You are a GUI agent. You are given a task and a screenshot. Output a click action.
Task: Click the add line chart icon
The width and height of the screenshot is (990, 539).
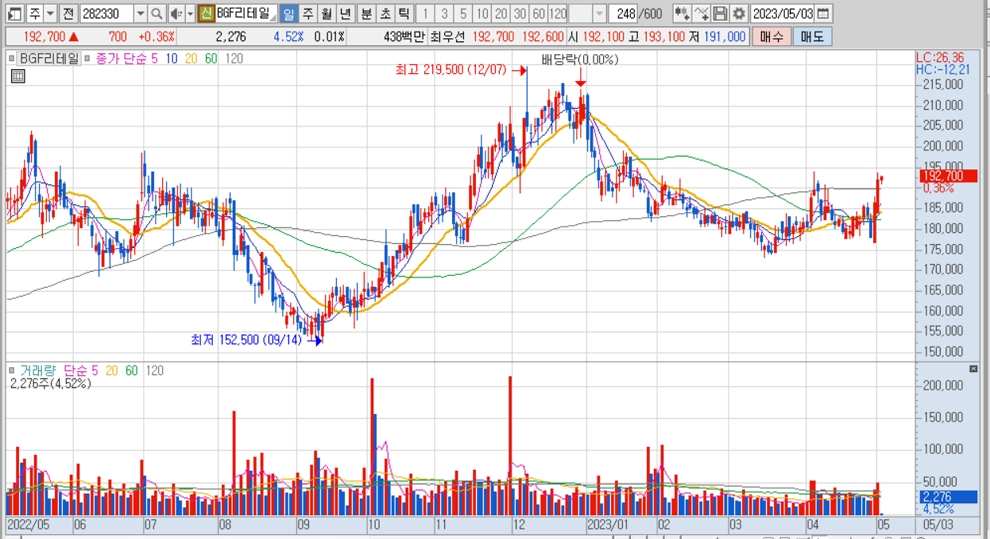pyautogui.click(x=701, y=14)
